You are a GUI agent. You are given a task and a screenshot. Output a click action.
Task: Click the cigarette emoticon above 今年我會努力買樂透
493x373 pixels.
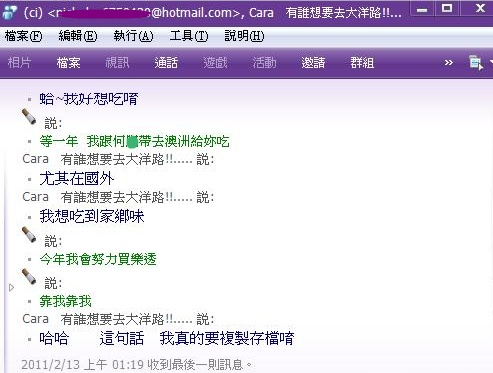[29, 235]
